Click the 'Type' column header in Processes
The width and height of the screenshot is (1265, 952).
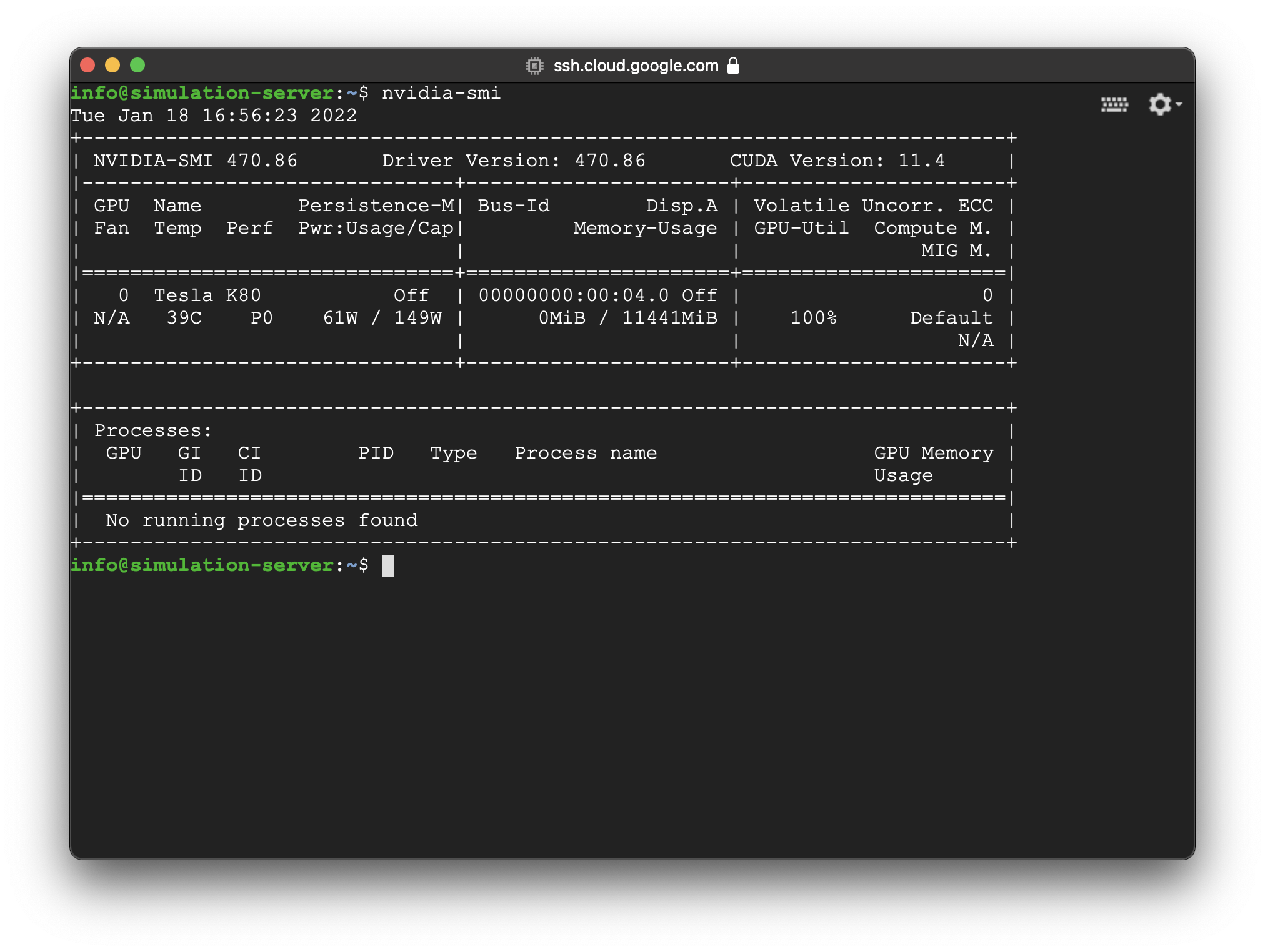click(454, 453)
